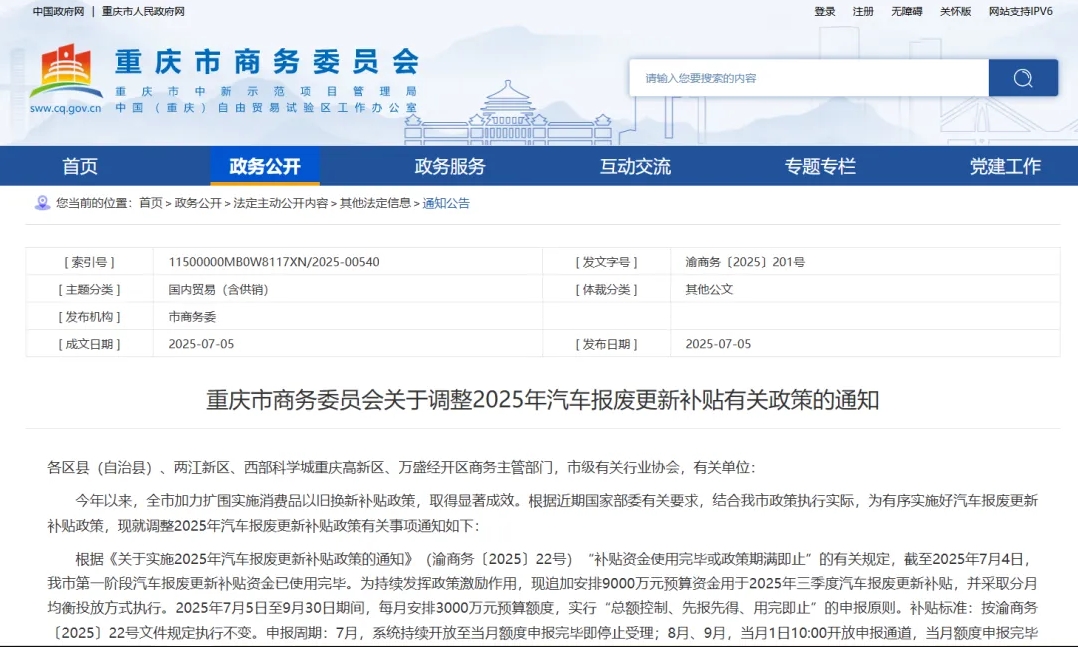Image resolution: width=1078 pixels, height=647 pixels.
Task: Click the 登录 link
Action: 824,12
